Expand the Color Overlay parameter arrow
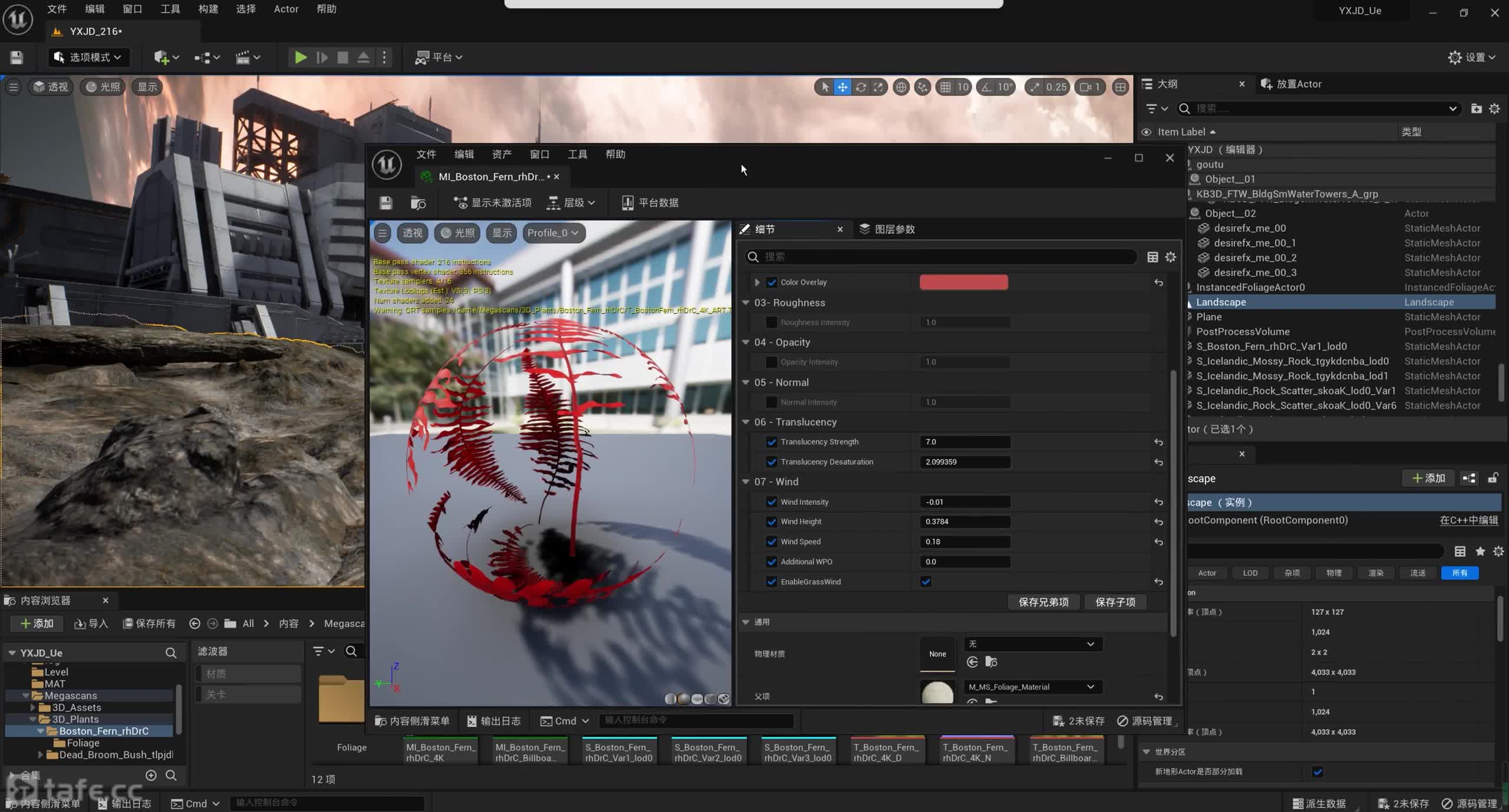The image size is (1509, 812). point(757,282)
